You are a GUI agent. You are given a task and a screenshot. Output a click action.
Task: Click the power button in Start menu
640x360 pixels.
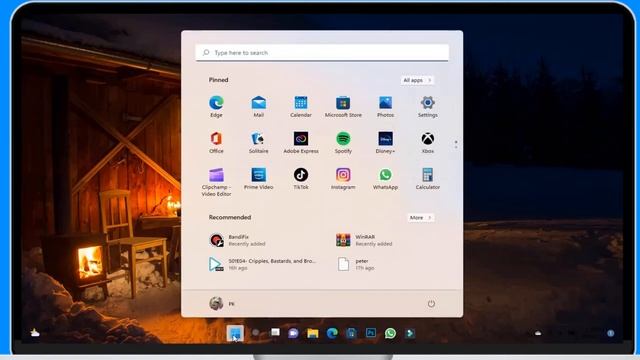(431, 304)
